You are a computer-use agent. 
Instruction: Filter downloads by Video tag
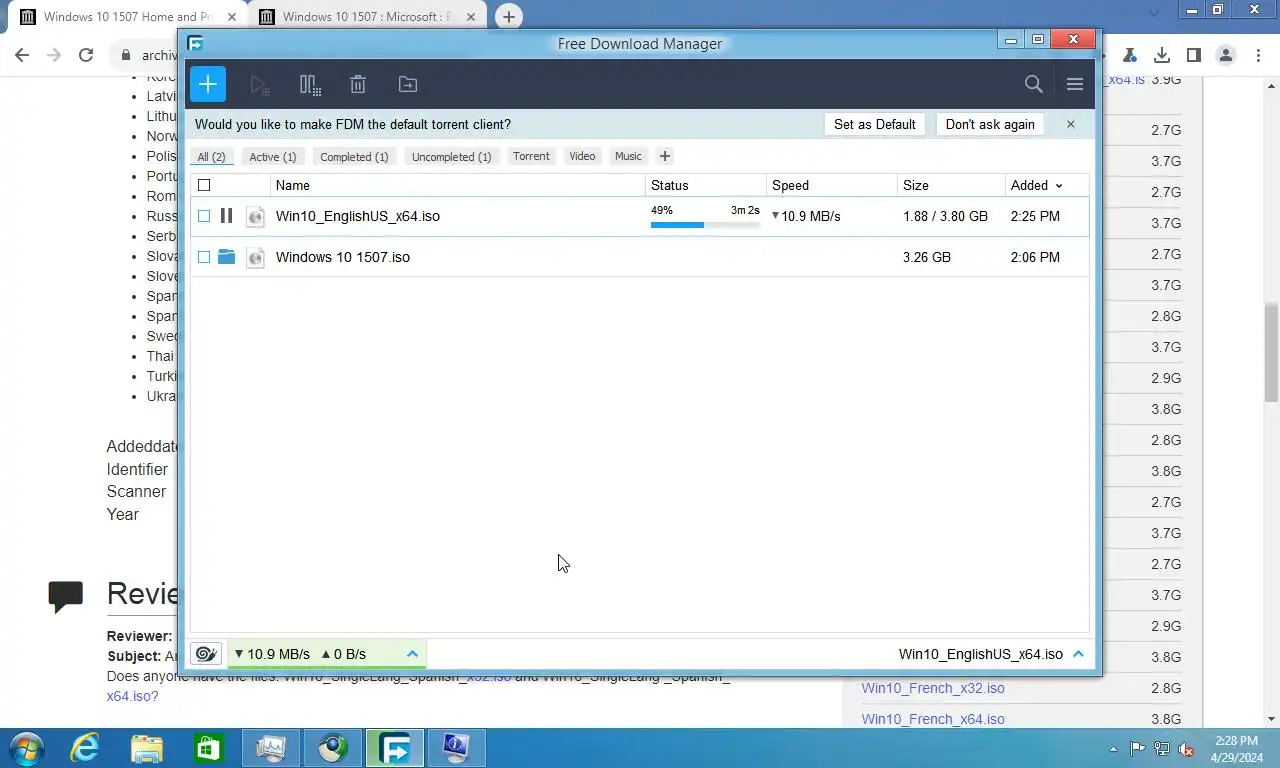[582, 156]
